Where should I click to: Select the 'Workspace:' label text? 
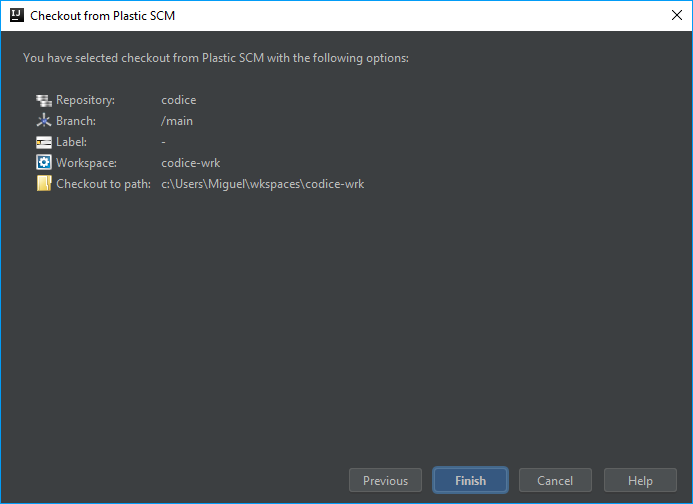(x=86, y=163)
